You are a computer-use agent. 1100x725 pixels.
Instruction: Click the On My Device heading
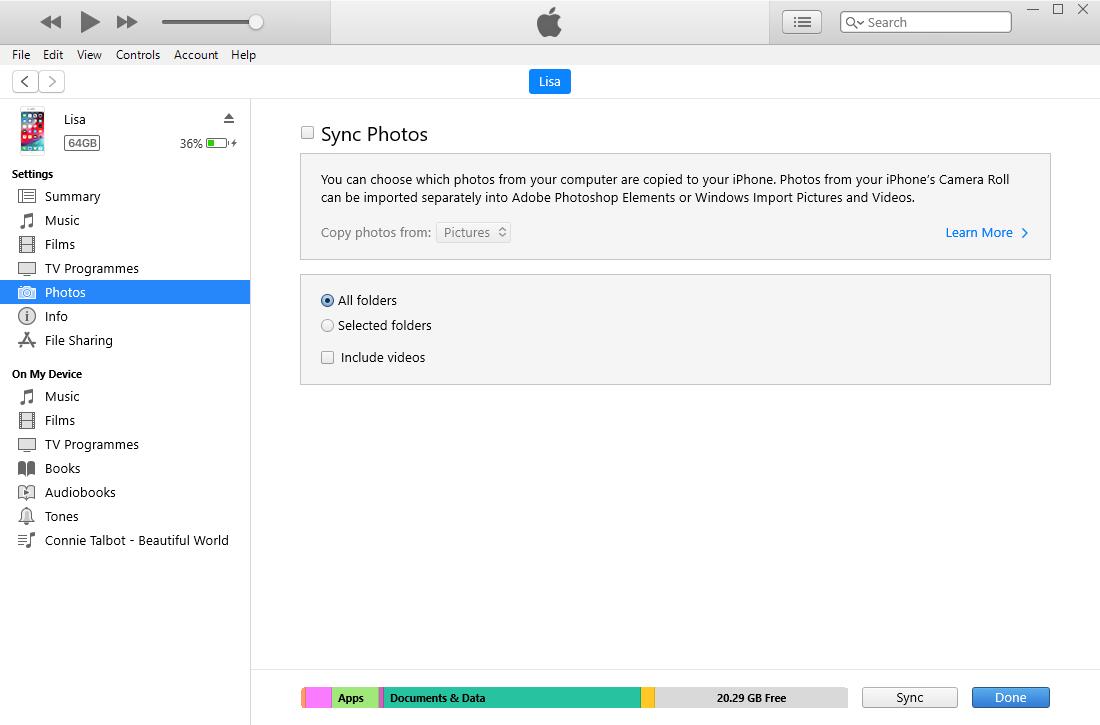pyautogui.click(x=47, y=374)
